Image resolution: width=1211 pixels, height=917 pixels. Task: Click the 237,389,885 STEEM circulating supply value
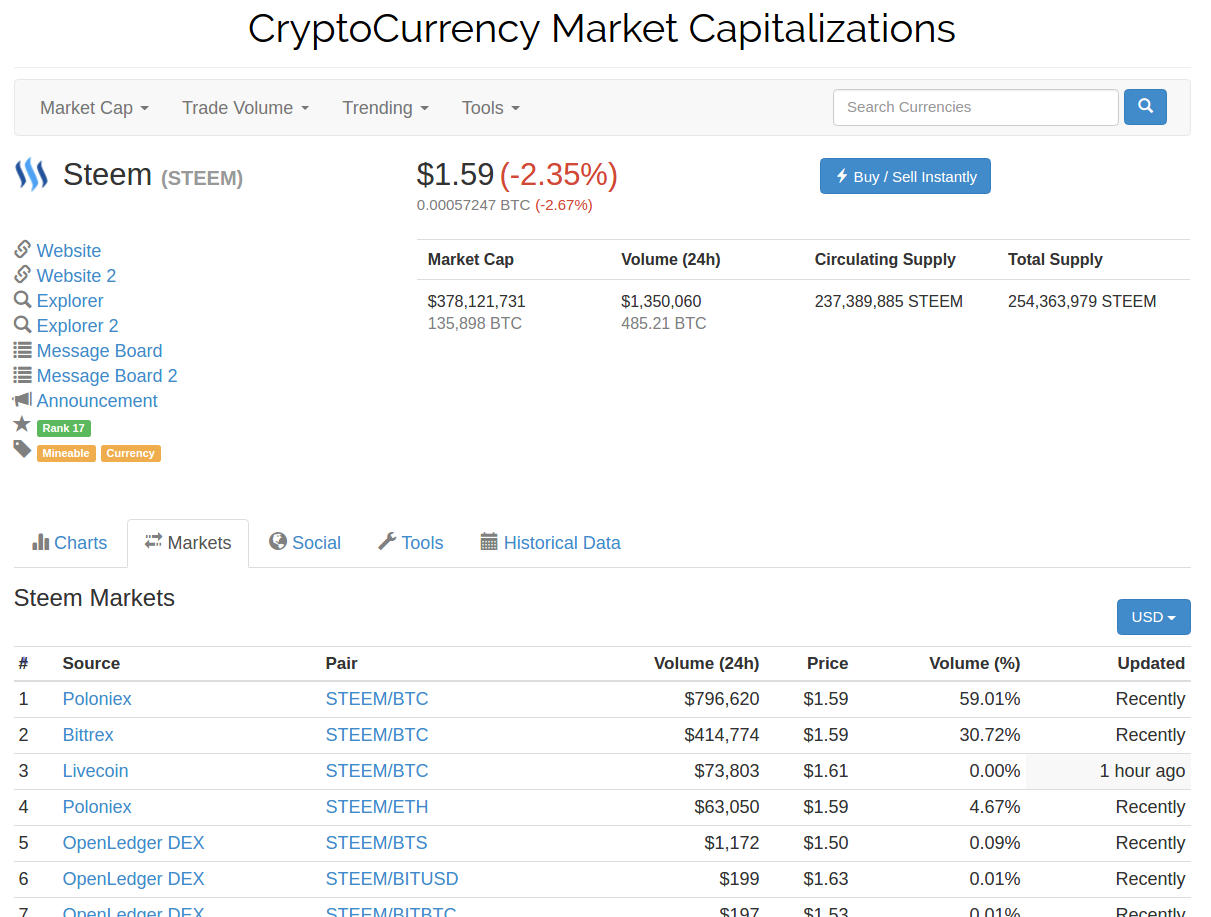pos(889,301)
